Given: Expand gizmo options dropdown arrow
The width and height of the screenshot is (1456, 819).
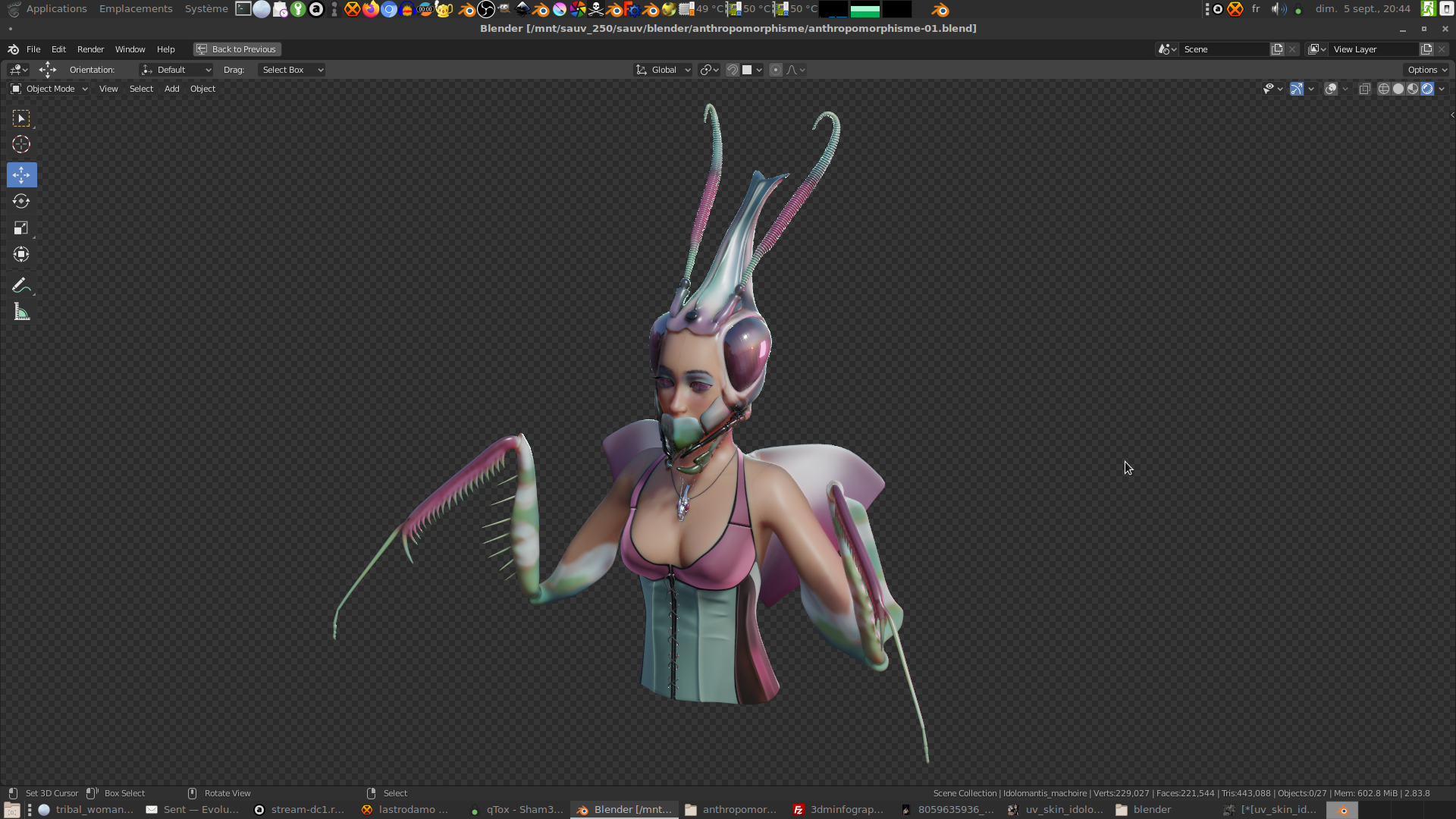Looking at the screenshot, I should point(1311,89).
